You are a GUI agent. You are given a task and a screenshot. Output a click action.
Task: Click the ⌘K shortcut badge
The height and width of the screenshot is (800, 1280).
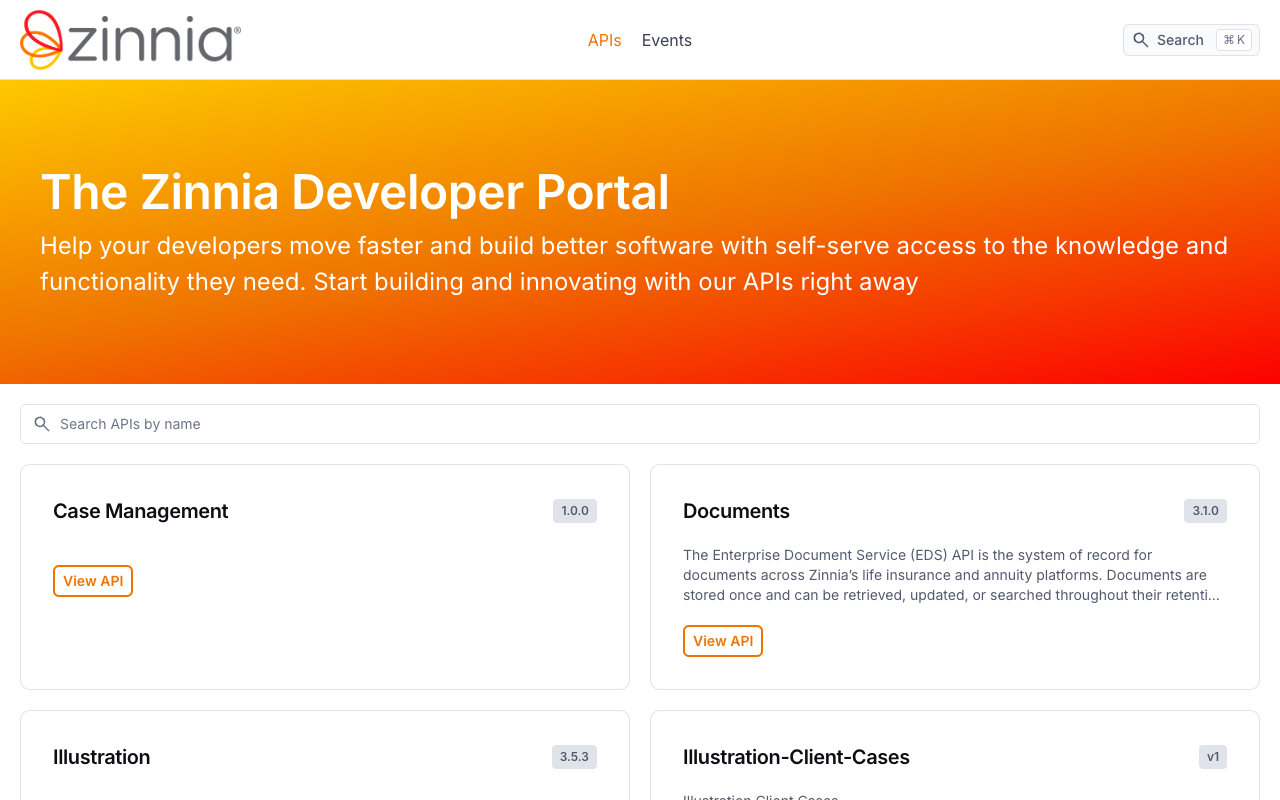[1234, 40]
